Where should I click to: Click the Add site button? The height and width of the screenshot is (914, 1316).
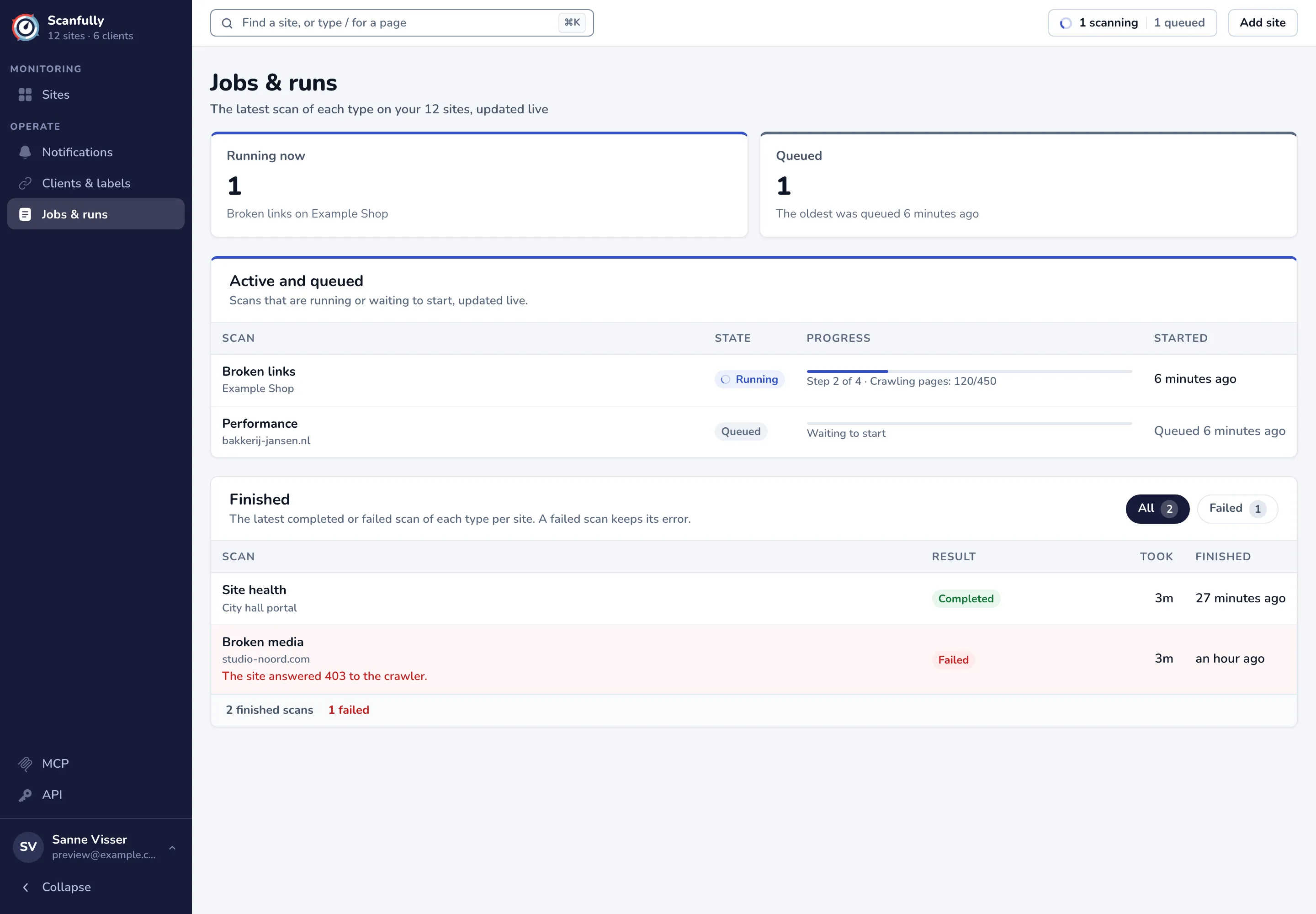tap(1262, 23)
